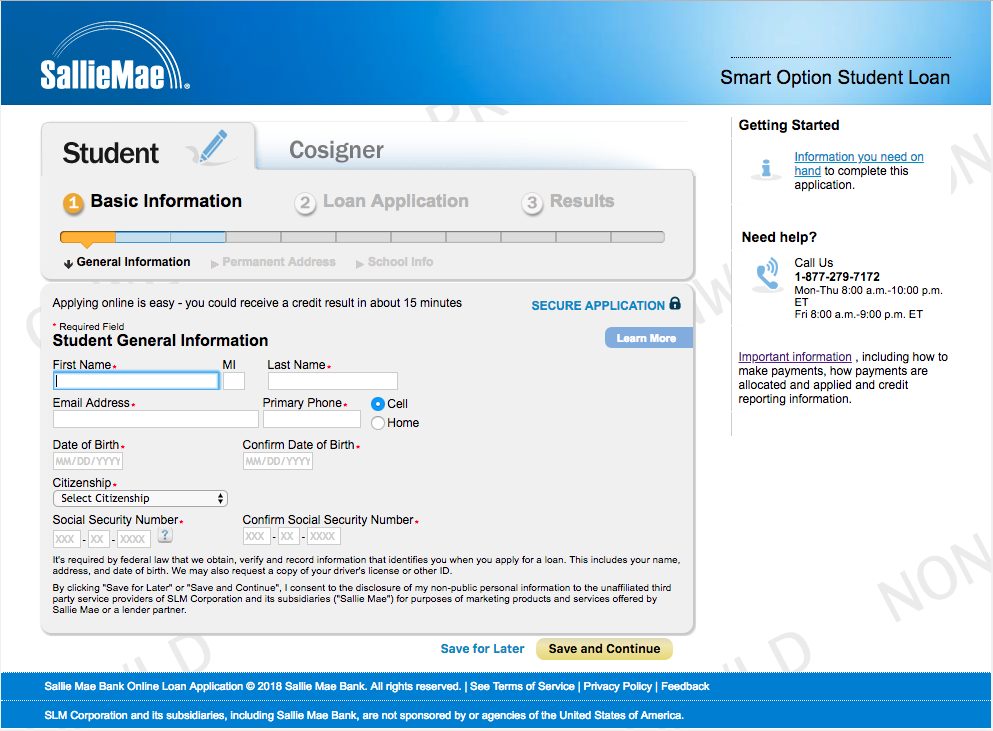Click the first SSN XXX field
Image resolution: width=993 pixels, height=731 pixels.
[66, 539]
